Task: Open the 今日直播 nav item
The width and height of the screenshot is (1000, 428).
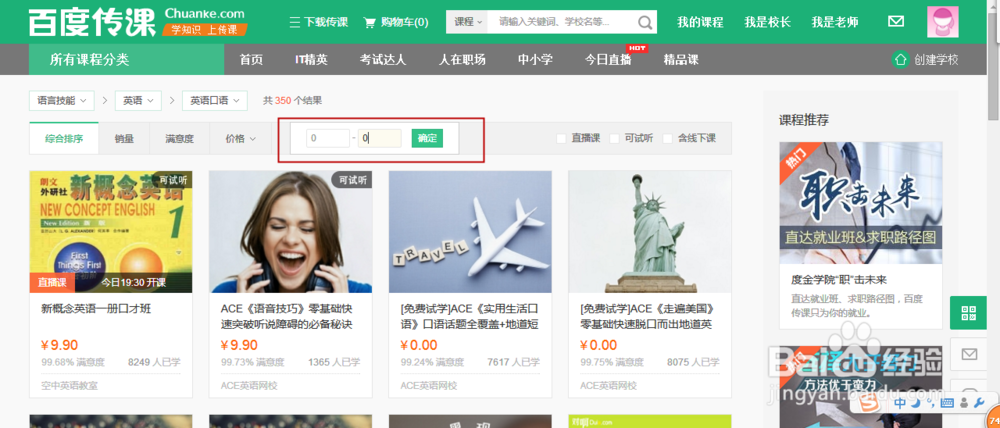Action: [x=608, y=60]
